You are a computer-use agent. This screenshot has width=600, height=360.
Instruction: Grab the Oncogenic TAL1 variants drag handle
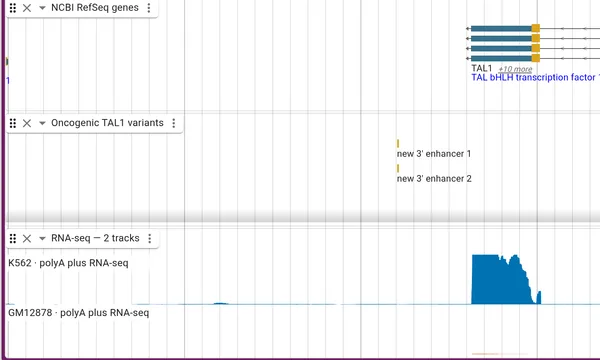(x=13, y=123)
